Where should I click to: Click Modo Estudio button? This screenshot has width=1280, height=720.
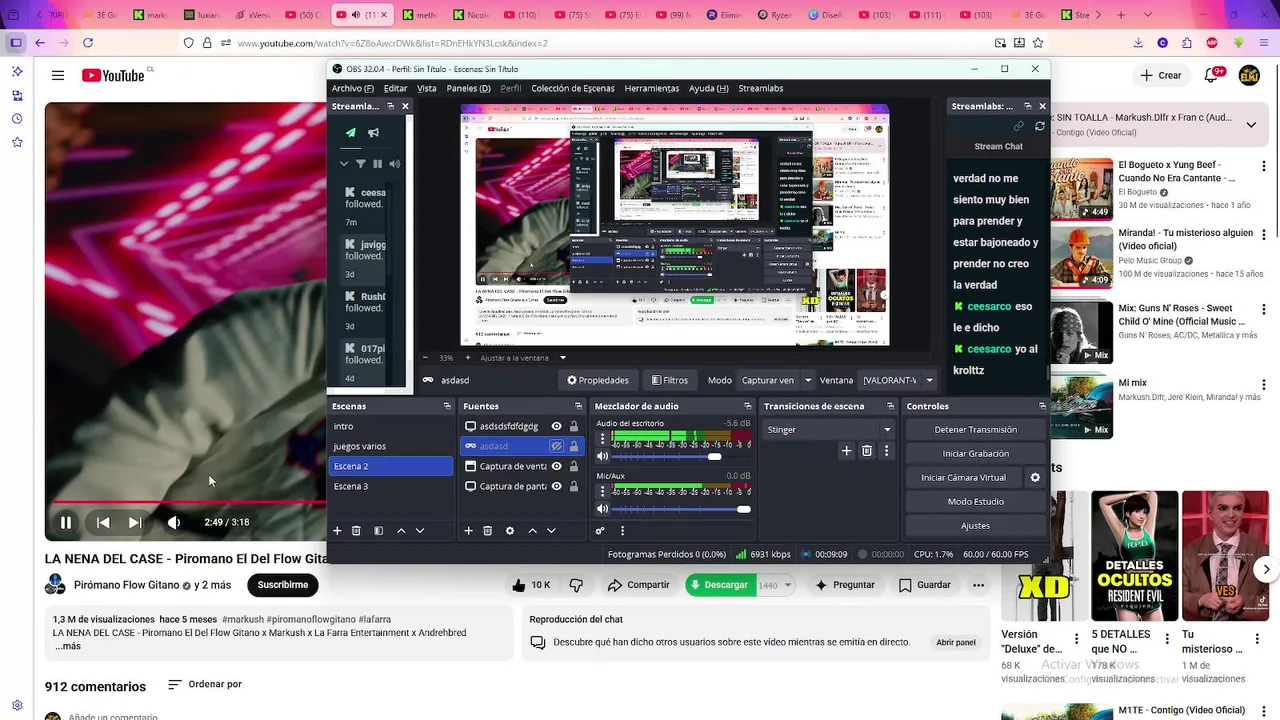coord(975,502)
